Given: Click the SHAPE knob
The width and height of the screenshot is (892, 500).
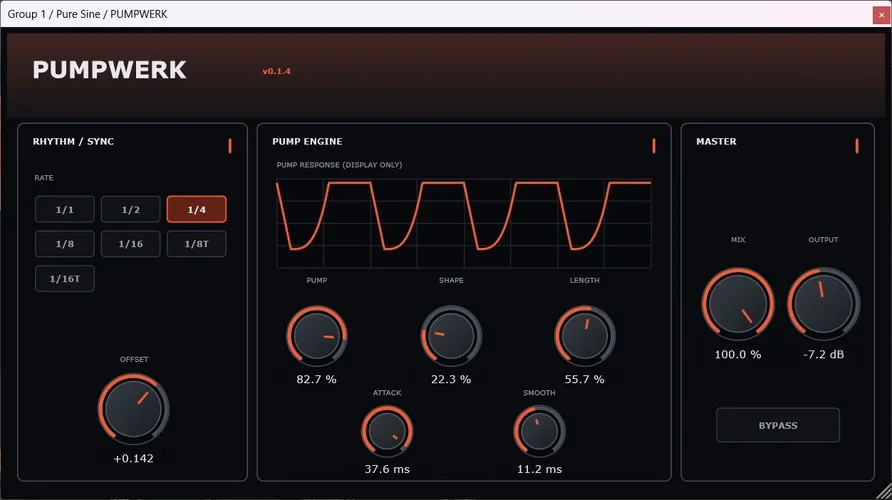Looking at the screenshot, I should pos(451,336).
